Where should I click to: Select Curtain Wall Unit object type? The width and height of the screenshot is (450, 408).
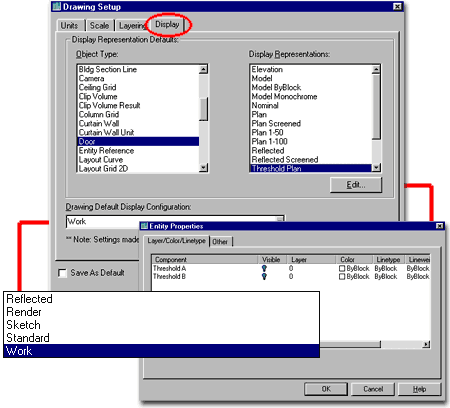[138, 132]
